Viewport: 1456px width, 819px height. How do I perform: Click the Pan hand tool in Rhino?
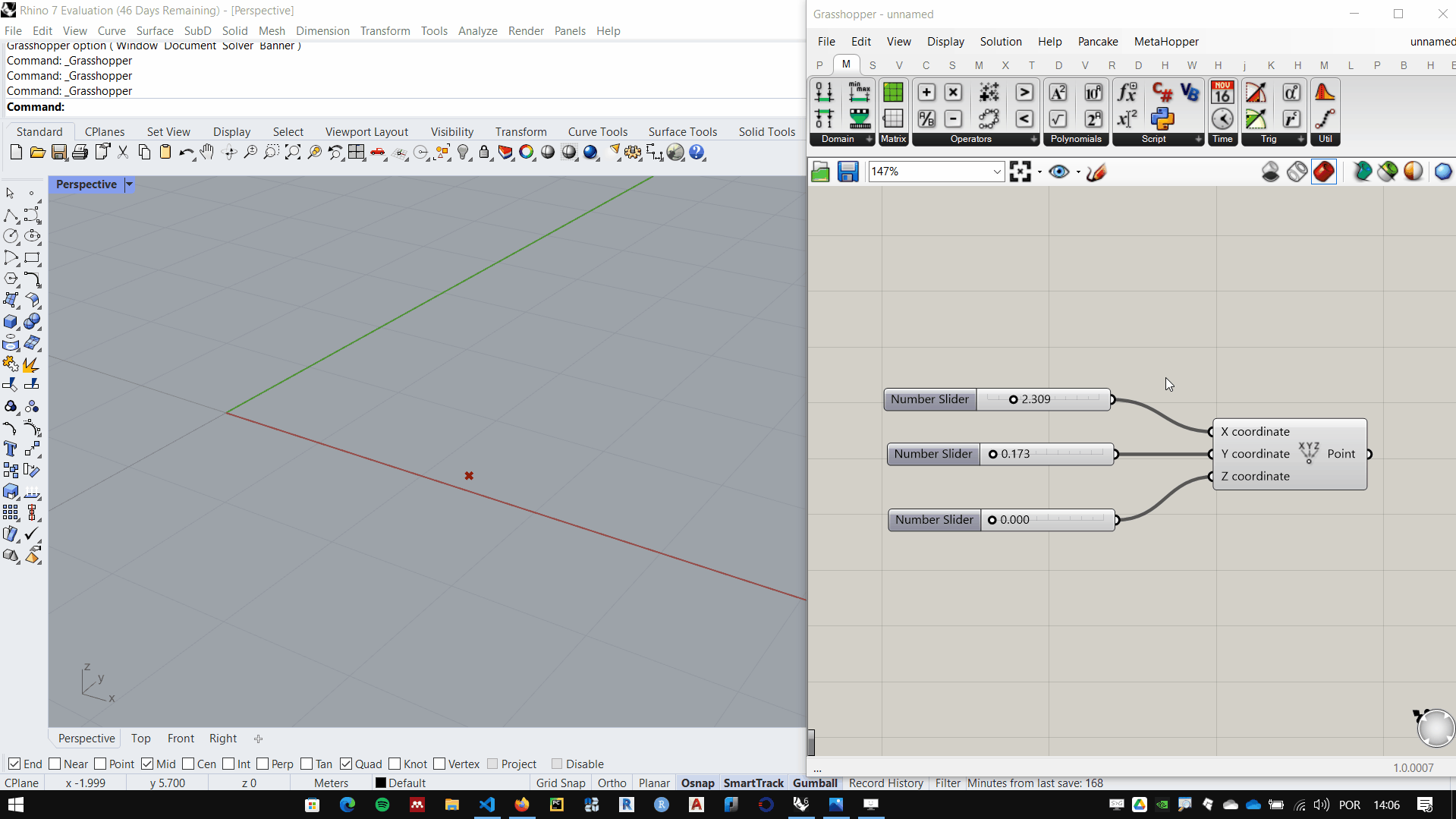pyautogui.click(x=206, y=153)
